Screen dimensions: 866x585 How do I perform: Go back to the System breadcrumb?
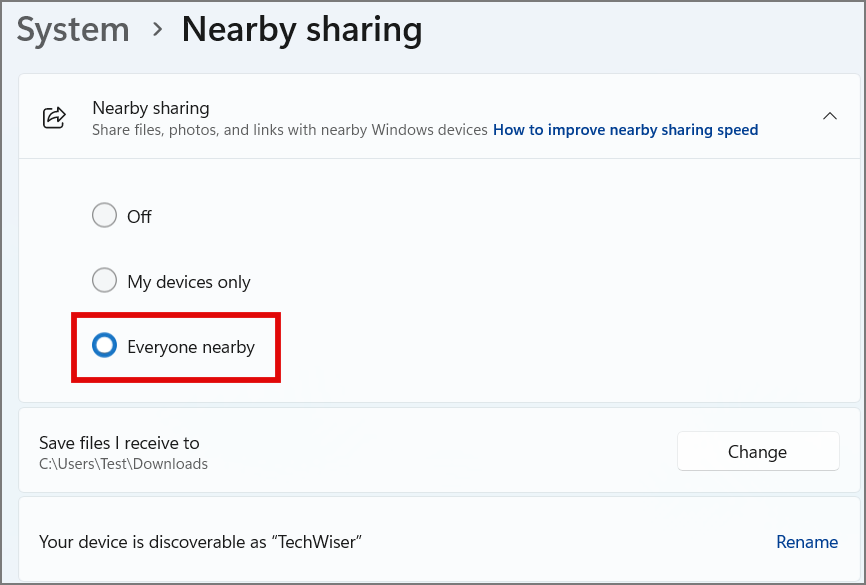[x=73, y=30]
